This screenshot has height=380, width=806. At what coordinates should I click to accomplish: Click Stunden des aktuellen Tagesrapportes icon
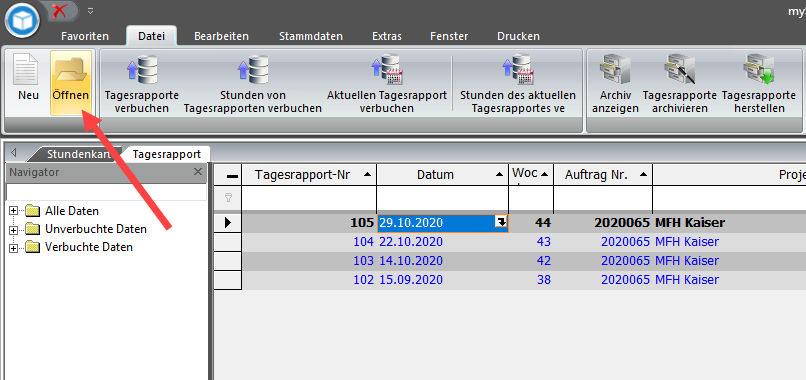click(x=518, y=69)
